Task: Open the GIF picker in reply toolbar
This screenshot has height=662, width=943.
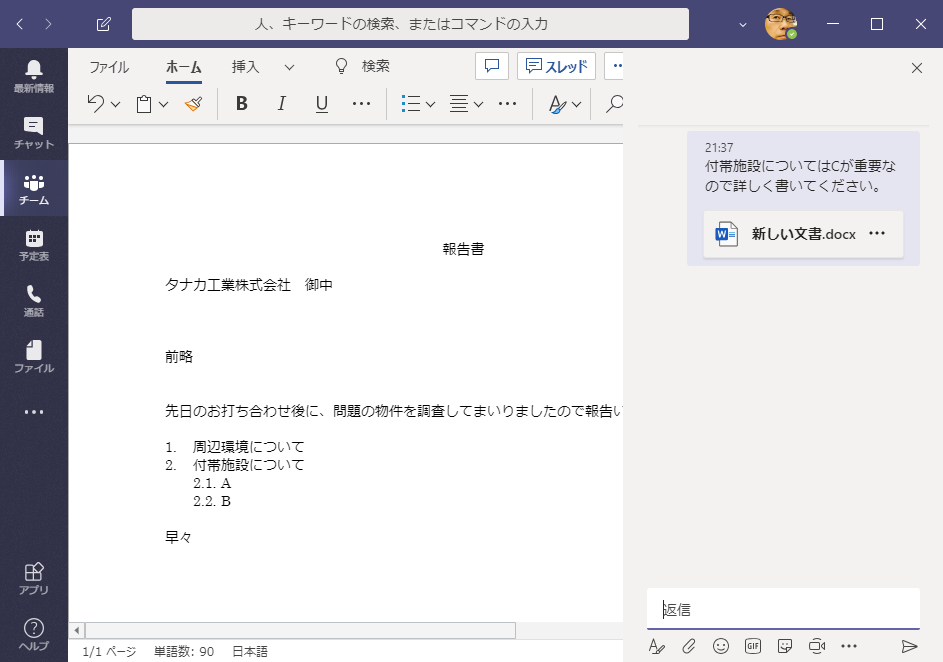Action: [753, 646]
